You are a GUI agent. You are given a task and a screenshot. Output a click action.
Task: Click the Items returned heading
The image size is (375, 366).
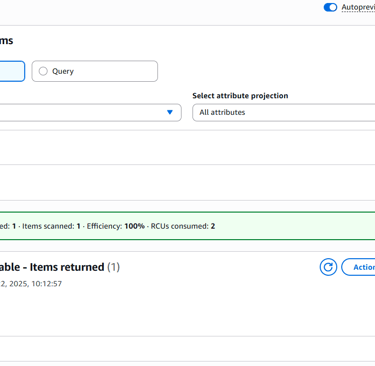click(67, 267)
